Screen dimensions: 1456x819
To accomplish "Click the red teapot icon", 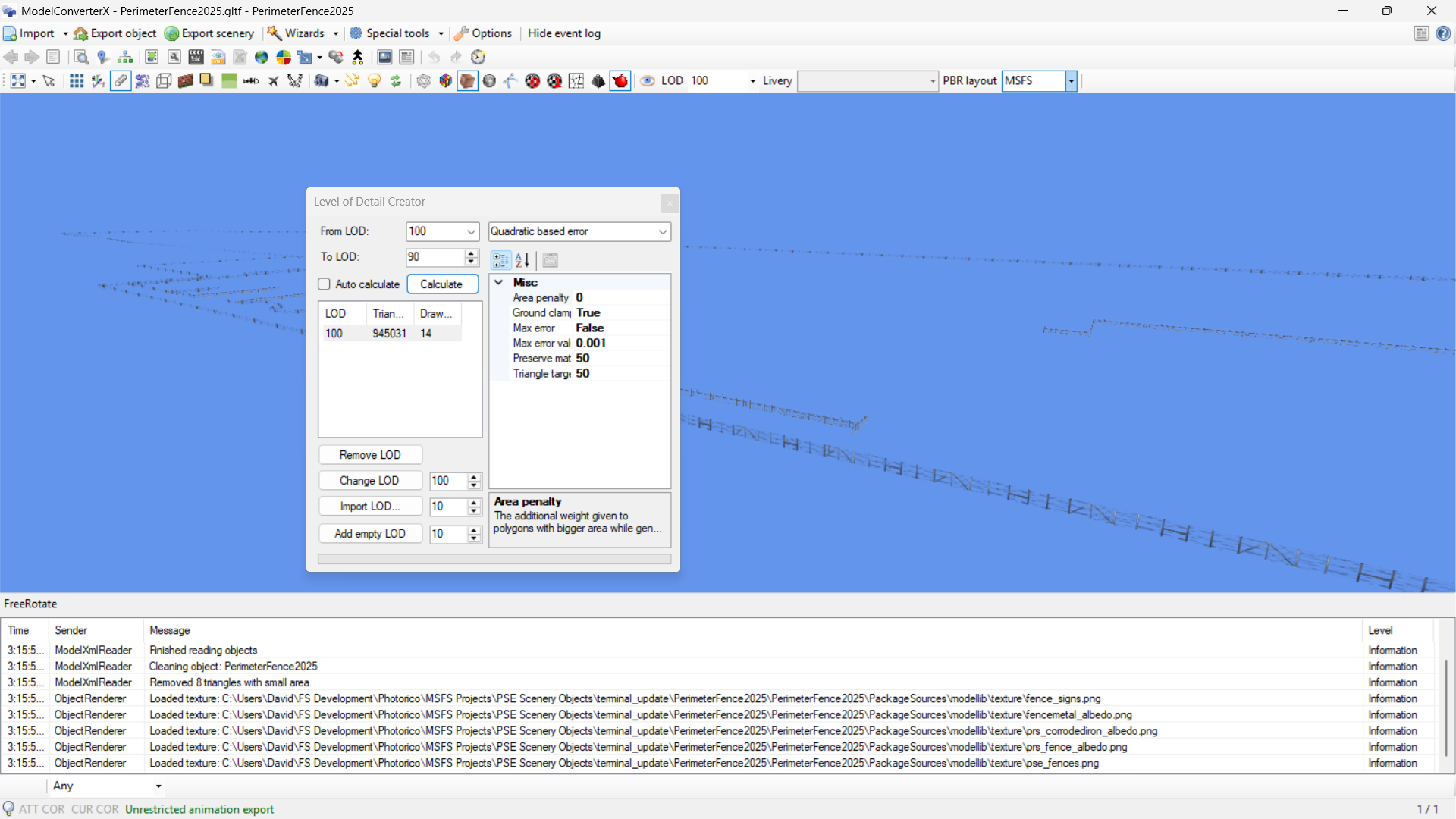I will click(x=620, y=81).
